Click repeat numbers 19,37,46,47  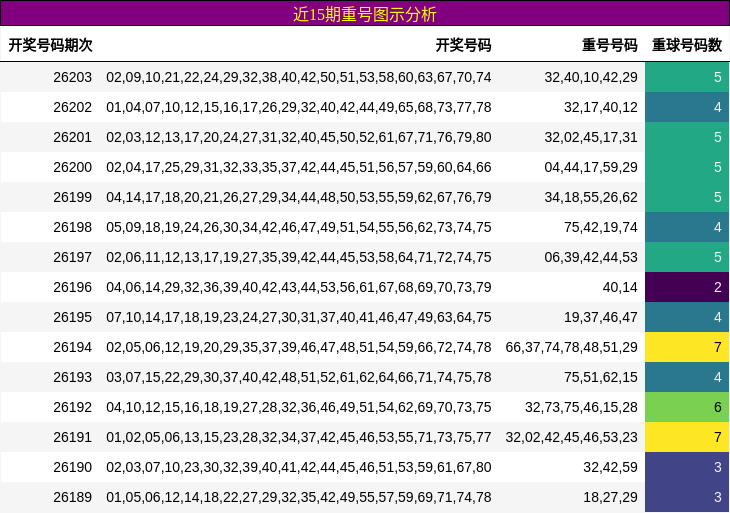[x=601, y=317]
